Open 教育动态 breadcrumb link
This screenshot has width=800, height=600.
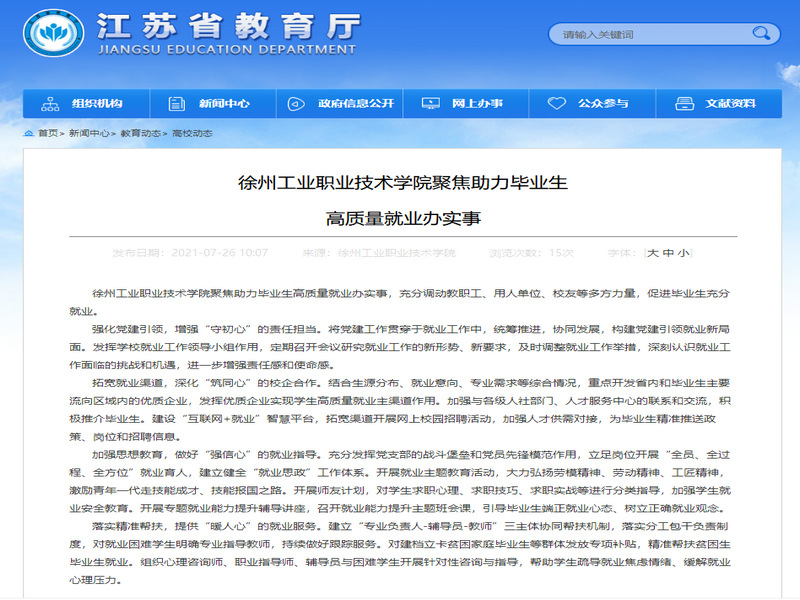140,132
